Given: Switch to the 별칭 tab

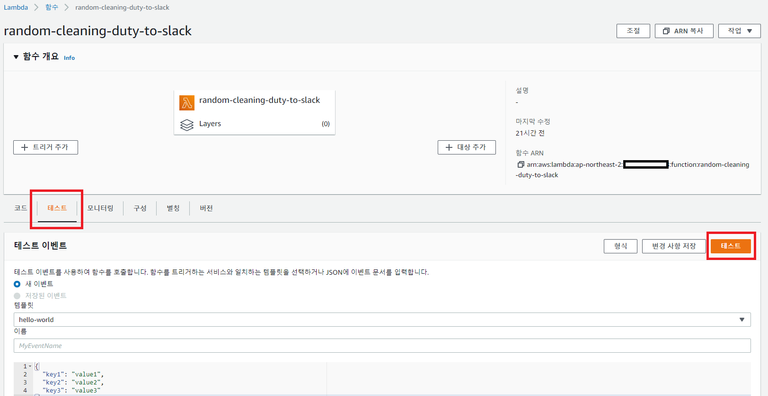Looking at the screenshot, I should coord(173,208).
